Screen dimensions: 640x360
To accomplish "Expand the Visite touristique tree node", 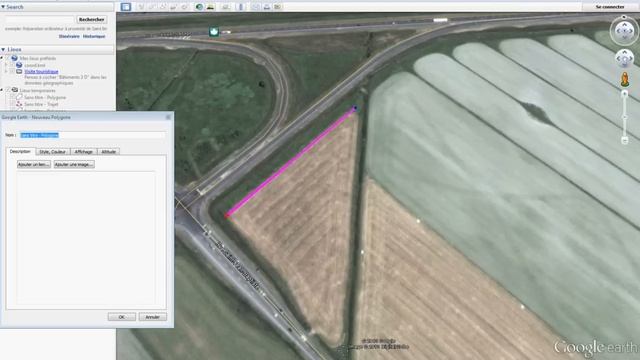I will click(x=7, y=71).
